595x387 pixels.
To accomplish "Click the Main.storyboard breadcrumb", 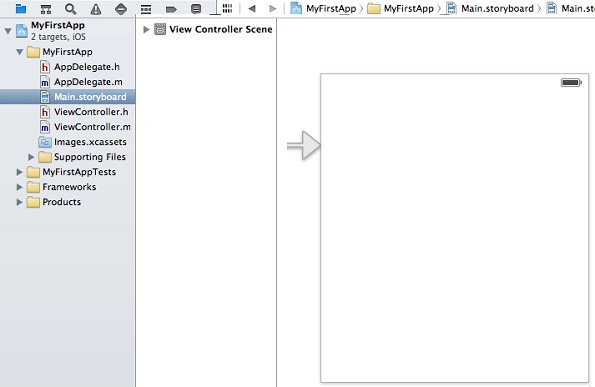I will [490, 8].
